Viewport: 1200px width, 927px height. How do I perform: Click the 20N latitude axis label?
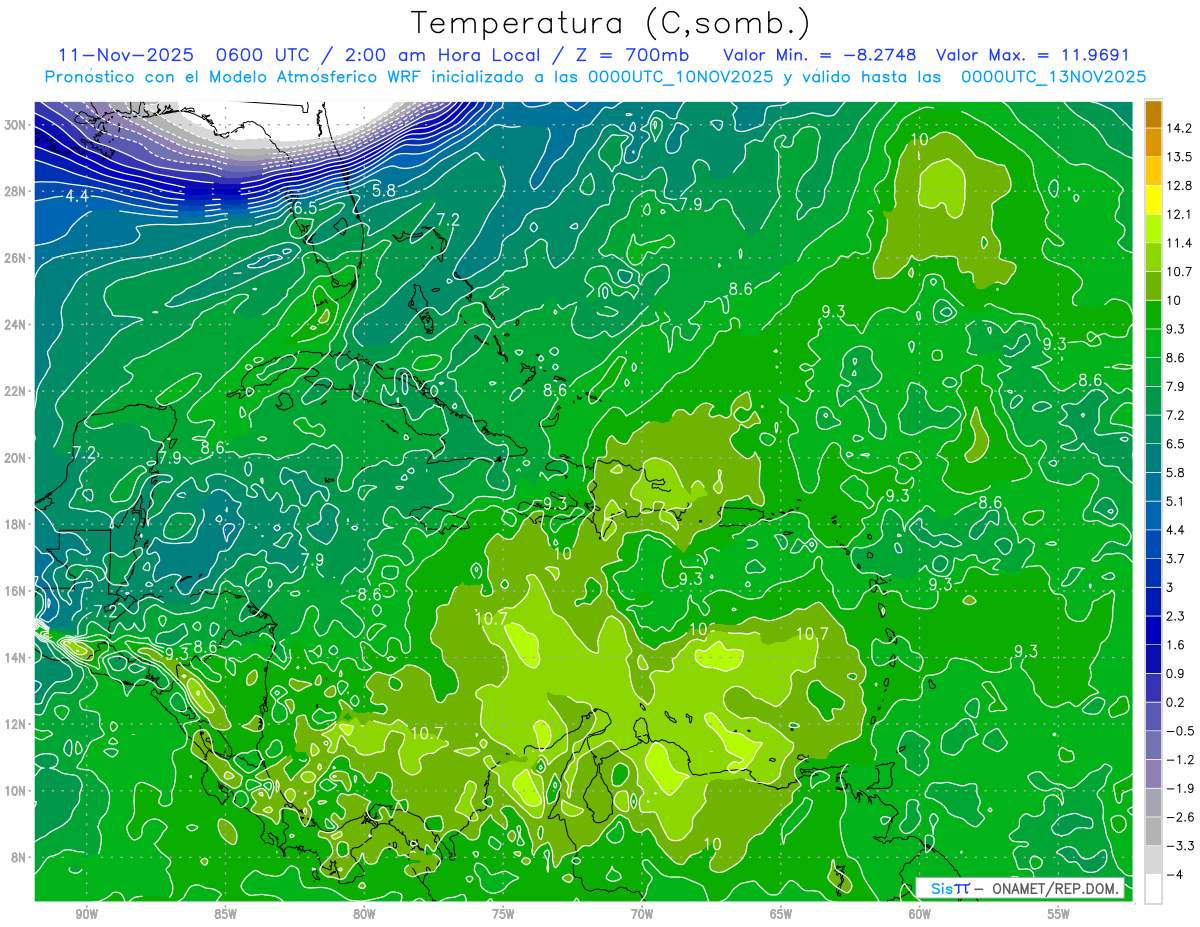tap(16, 458)
